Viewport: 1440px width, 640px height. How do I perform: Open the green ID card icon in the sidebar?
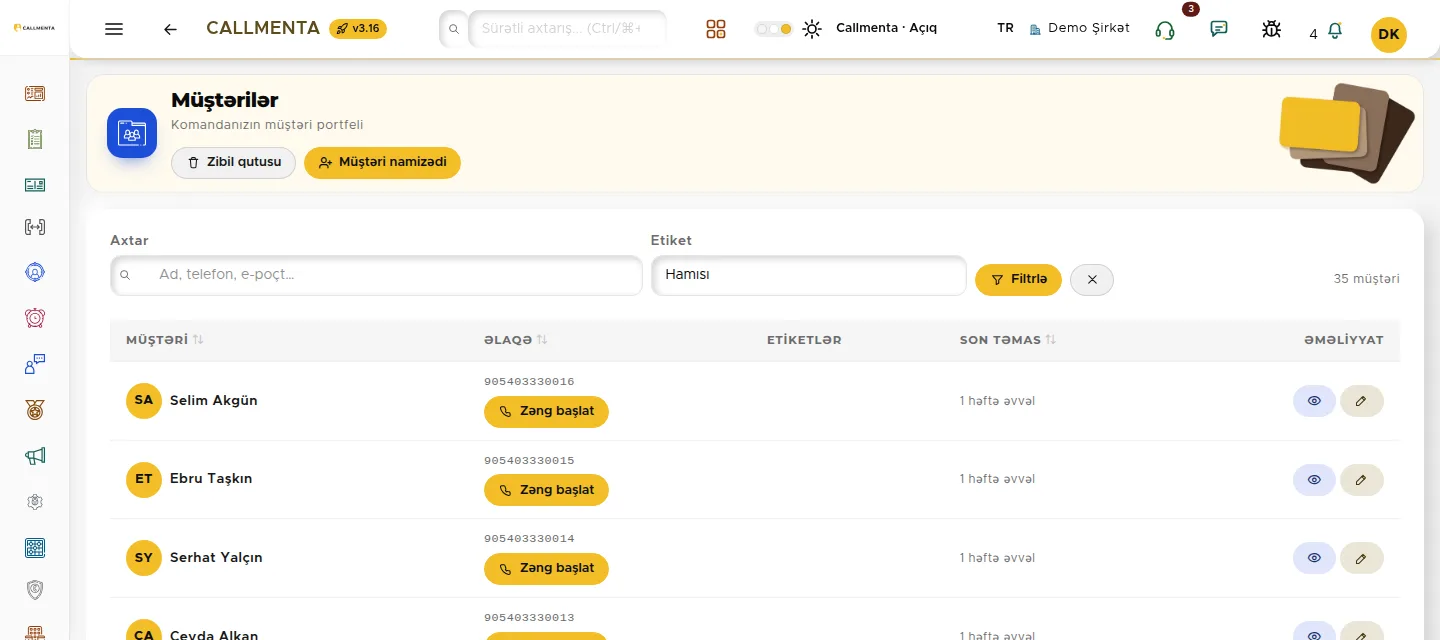point(35,185)
